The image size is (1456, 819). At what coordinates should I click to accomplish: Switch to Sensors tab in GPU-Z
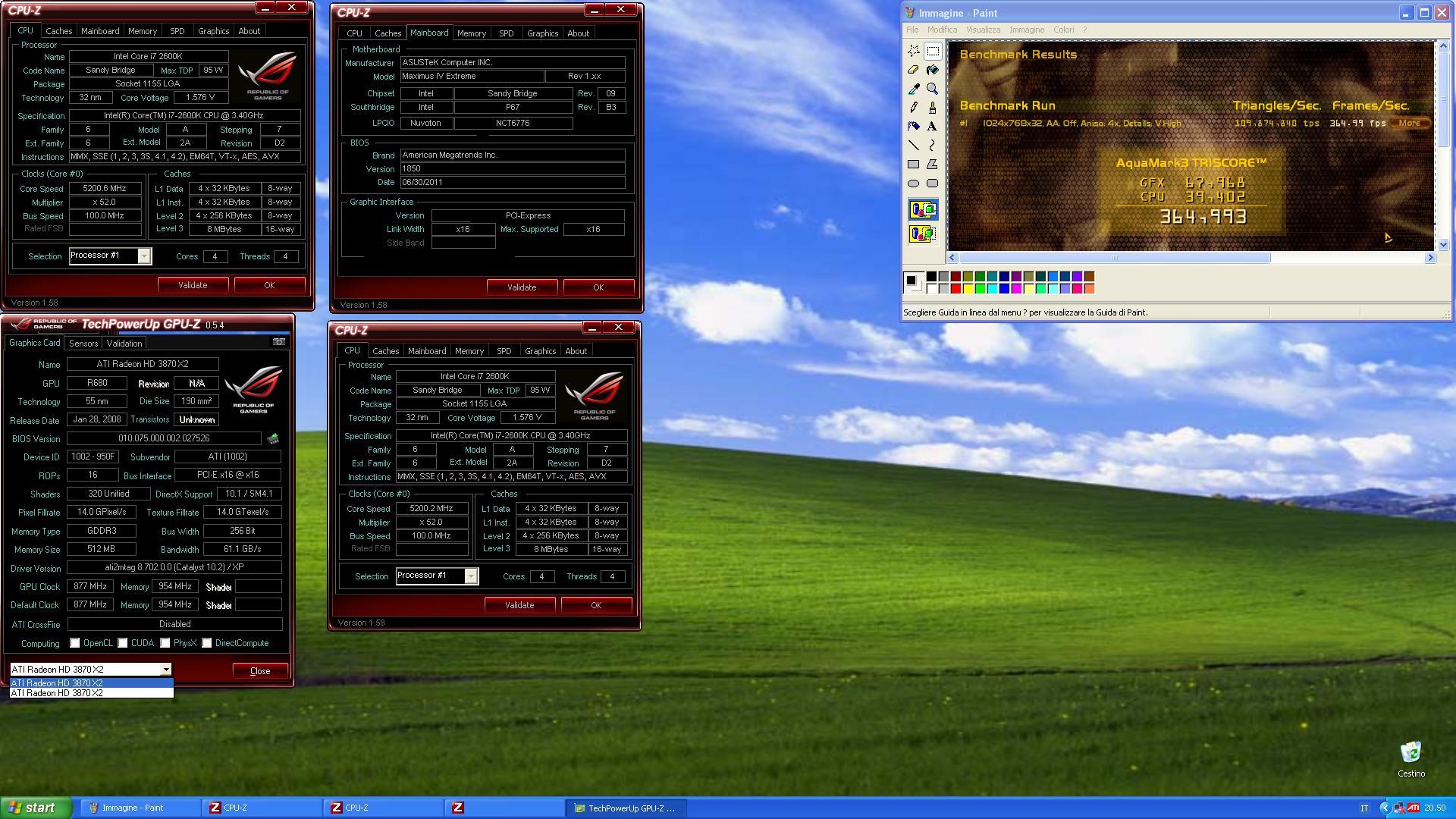(x=83, y=344)
